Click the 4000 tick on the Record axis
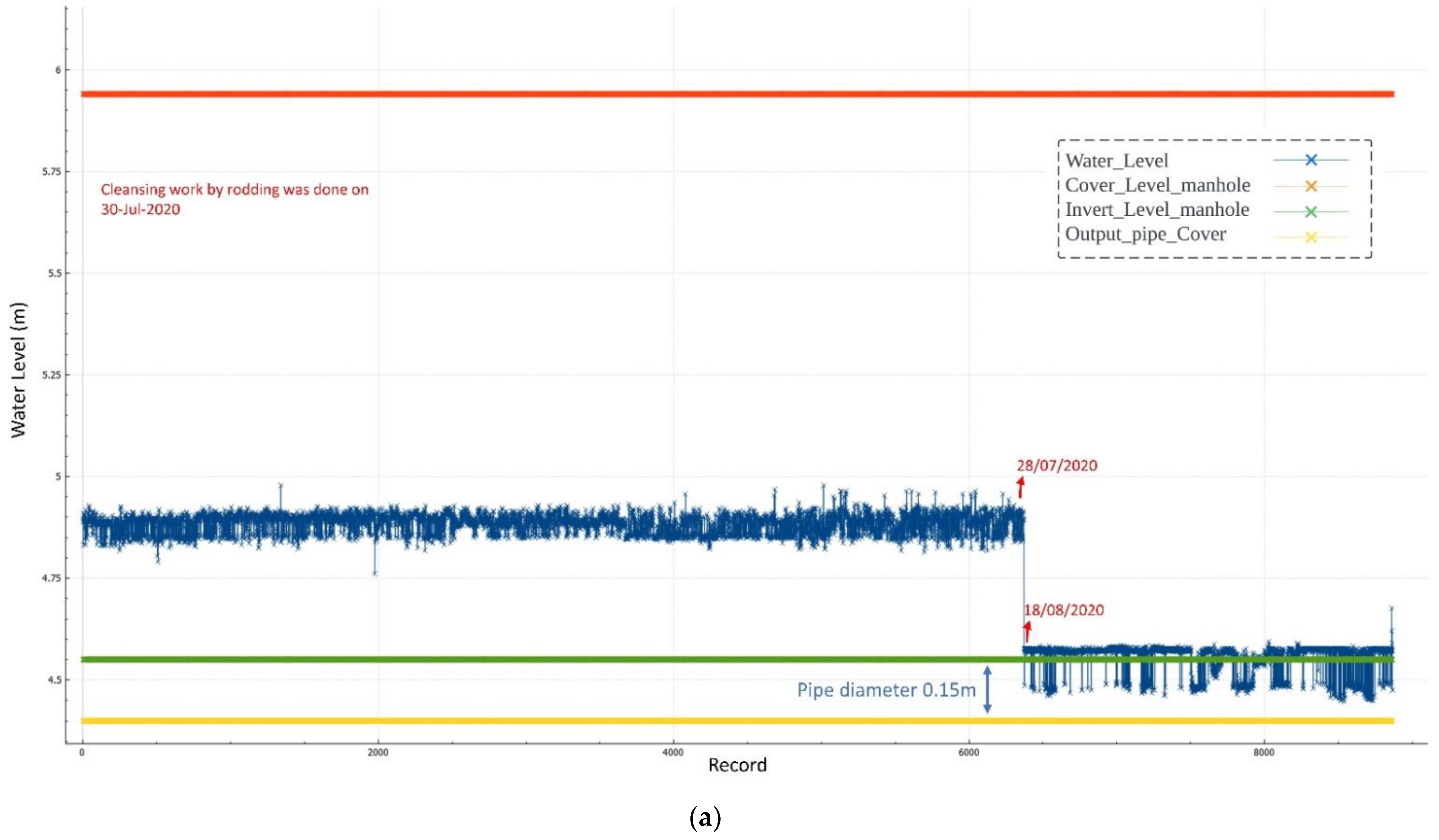 click(x=673, y=753)
